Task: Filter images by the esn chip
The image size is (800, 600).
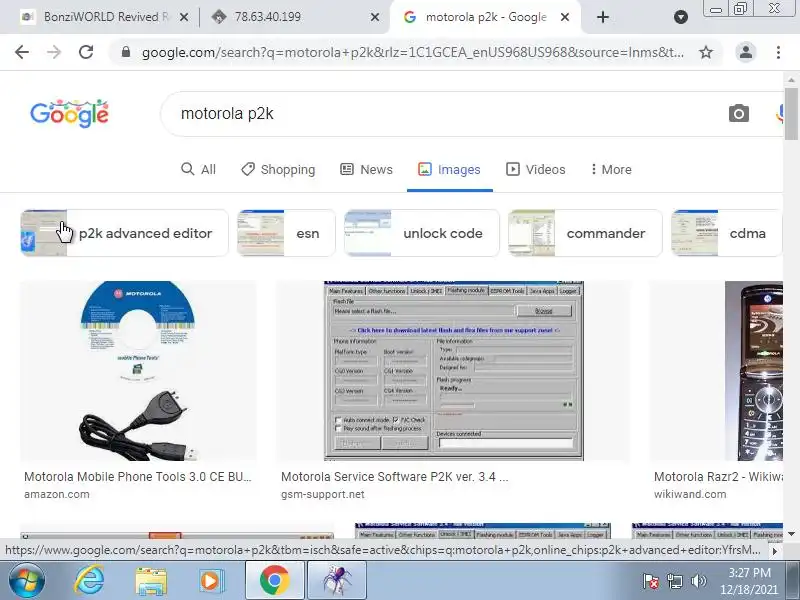Action: click(x=286, y=233)
